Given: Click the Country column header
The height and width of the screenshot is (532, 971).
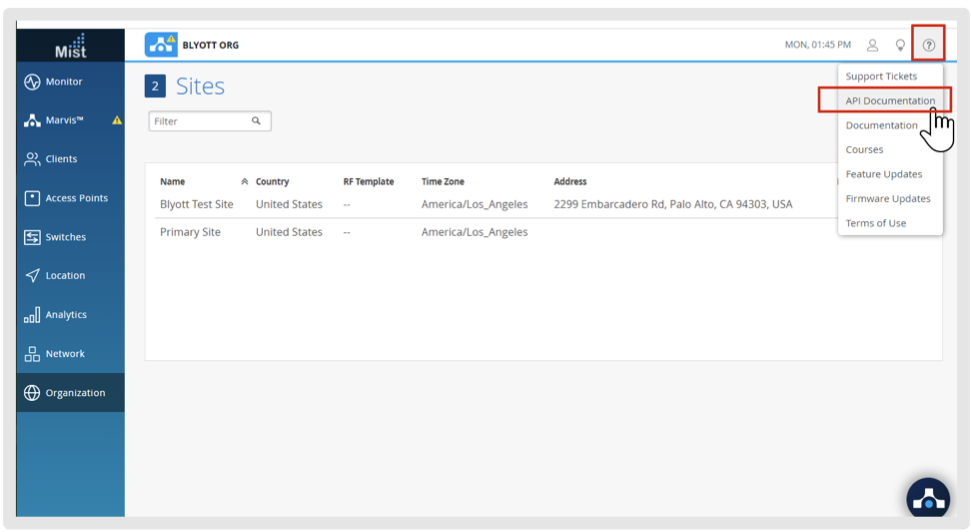Looking at the screenshot, I should click(272, 182).
